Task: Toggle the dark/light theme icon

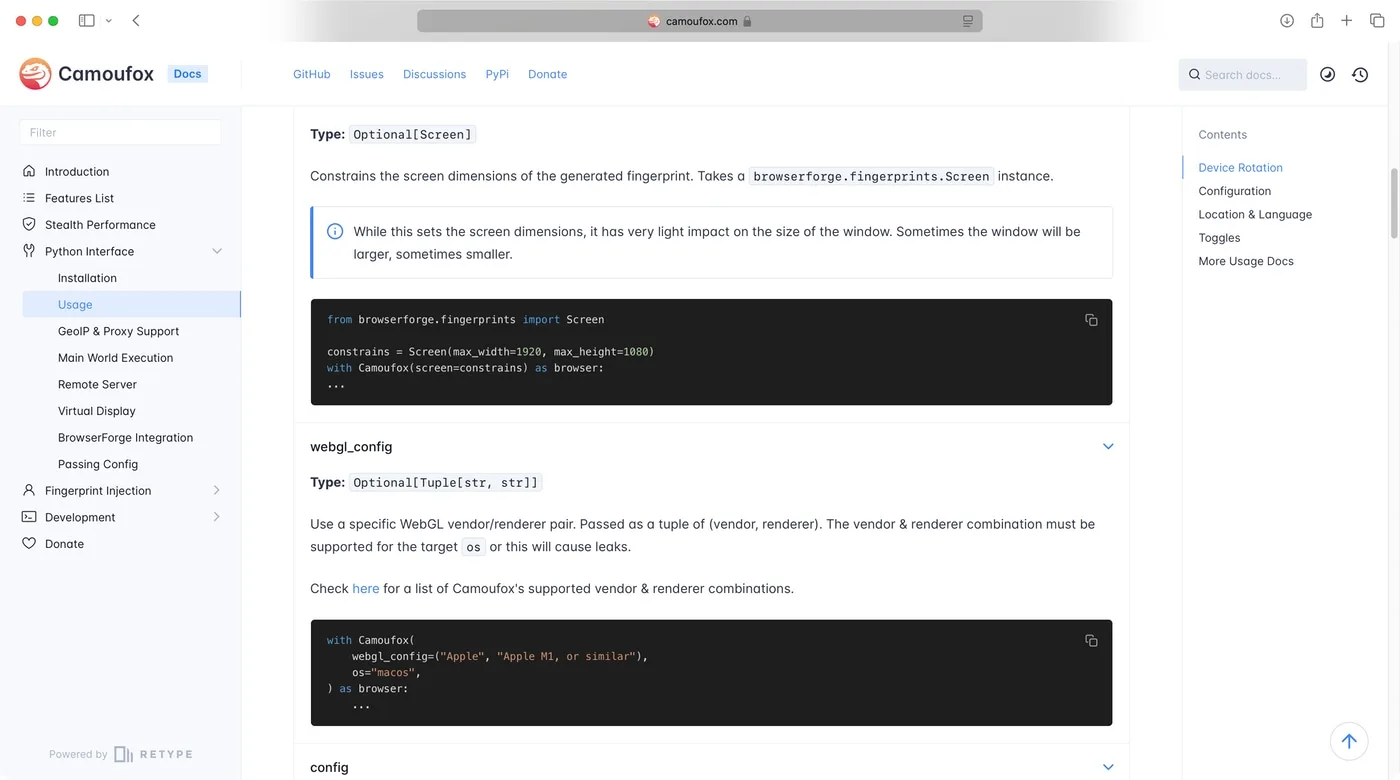Action: click(1328, 74)
